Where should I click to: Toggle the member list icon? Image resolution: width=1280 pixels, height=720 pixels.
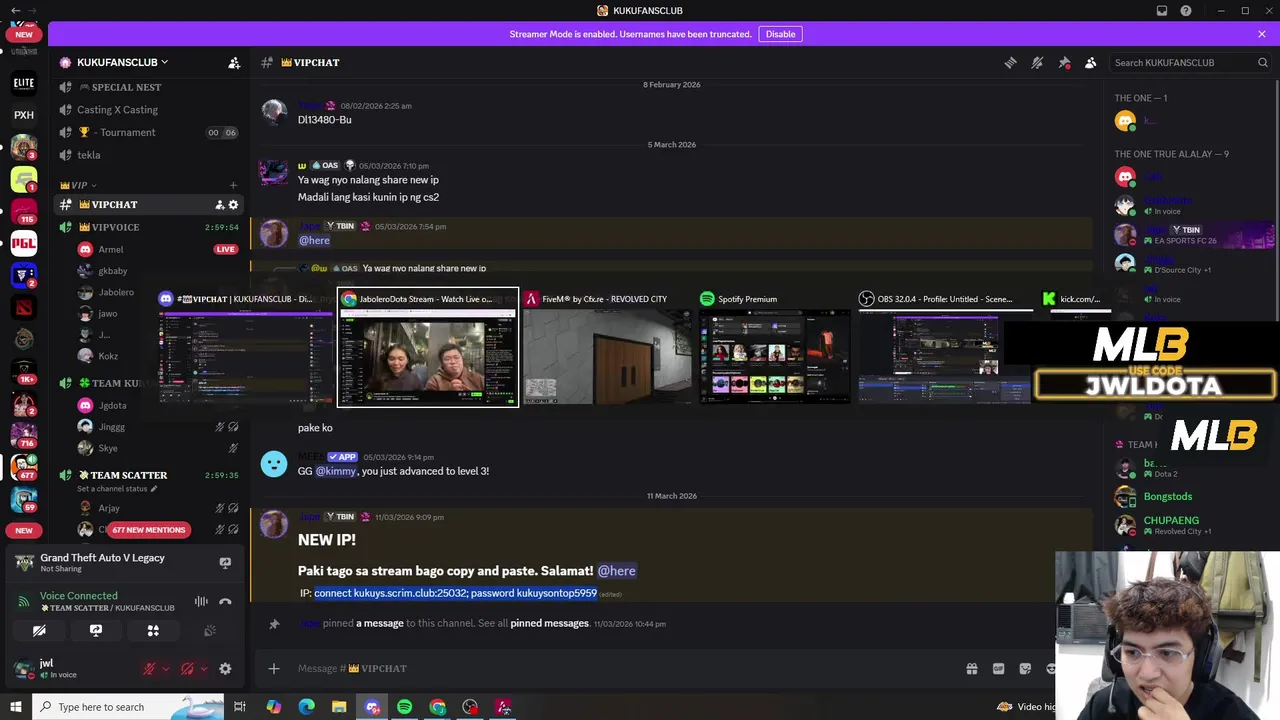coord(1091,62)
